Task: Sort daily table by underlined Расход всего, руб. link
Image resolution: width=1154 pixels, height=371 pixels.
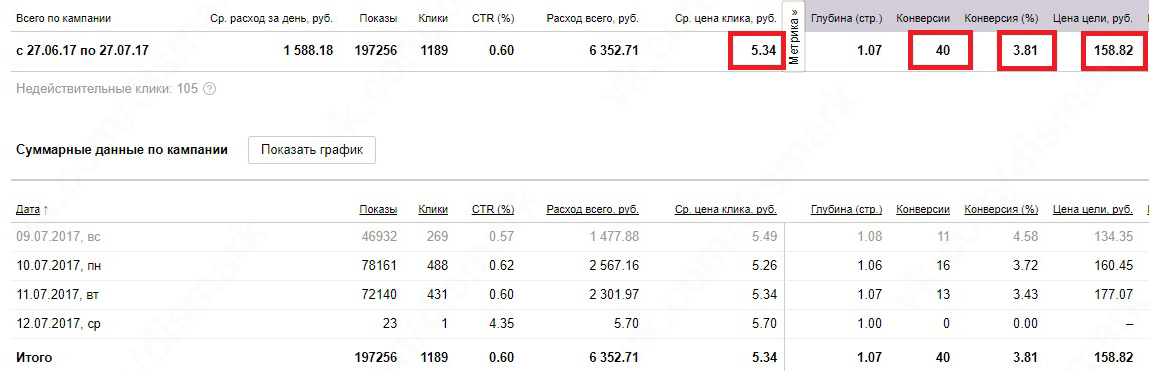Action: pyautogui.click(x=592, y=210)
